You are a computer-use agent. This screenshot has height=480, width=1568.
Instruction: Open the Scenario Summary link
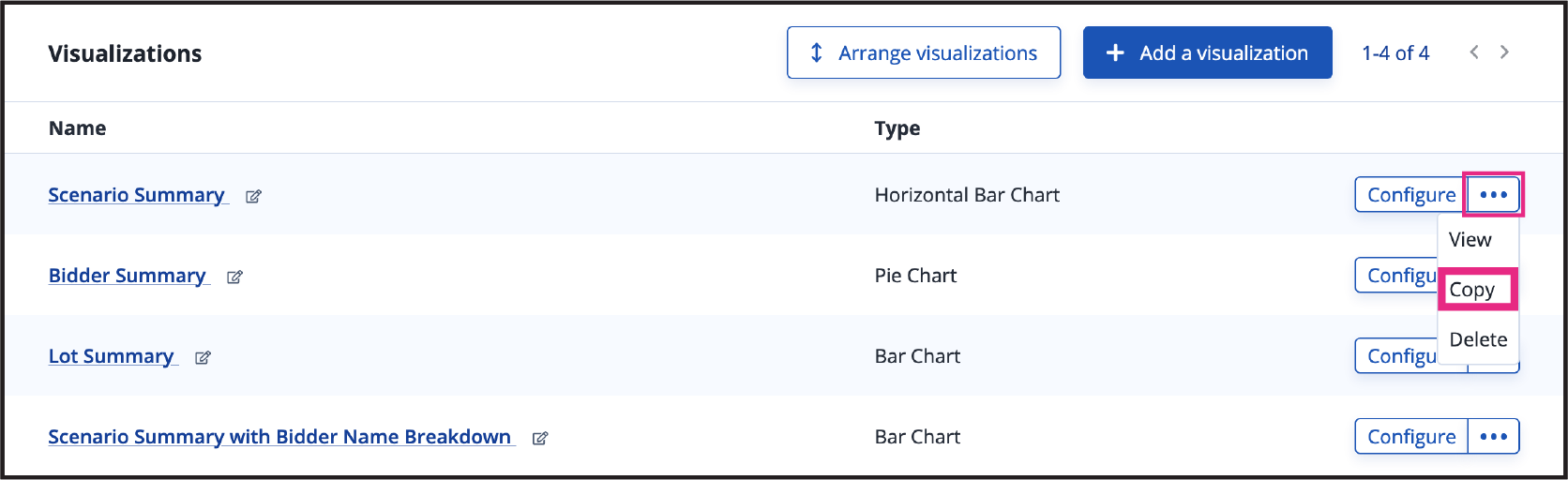[137, 195]
